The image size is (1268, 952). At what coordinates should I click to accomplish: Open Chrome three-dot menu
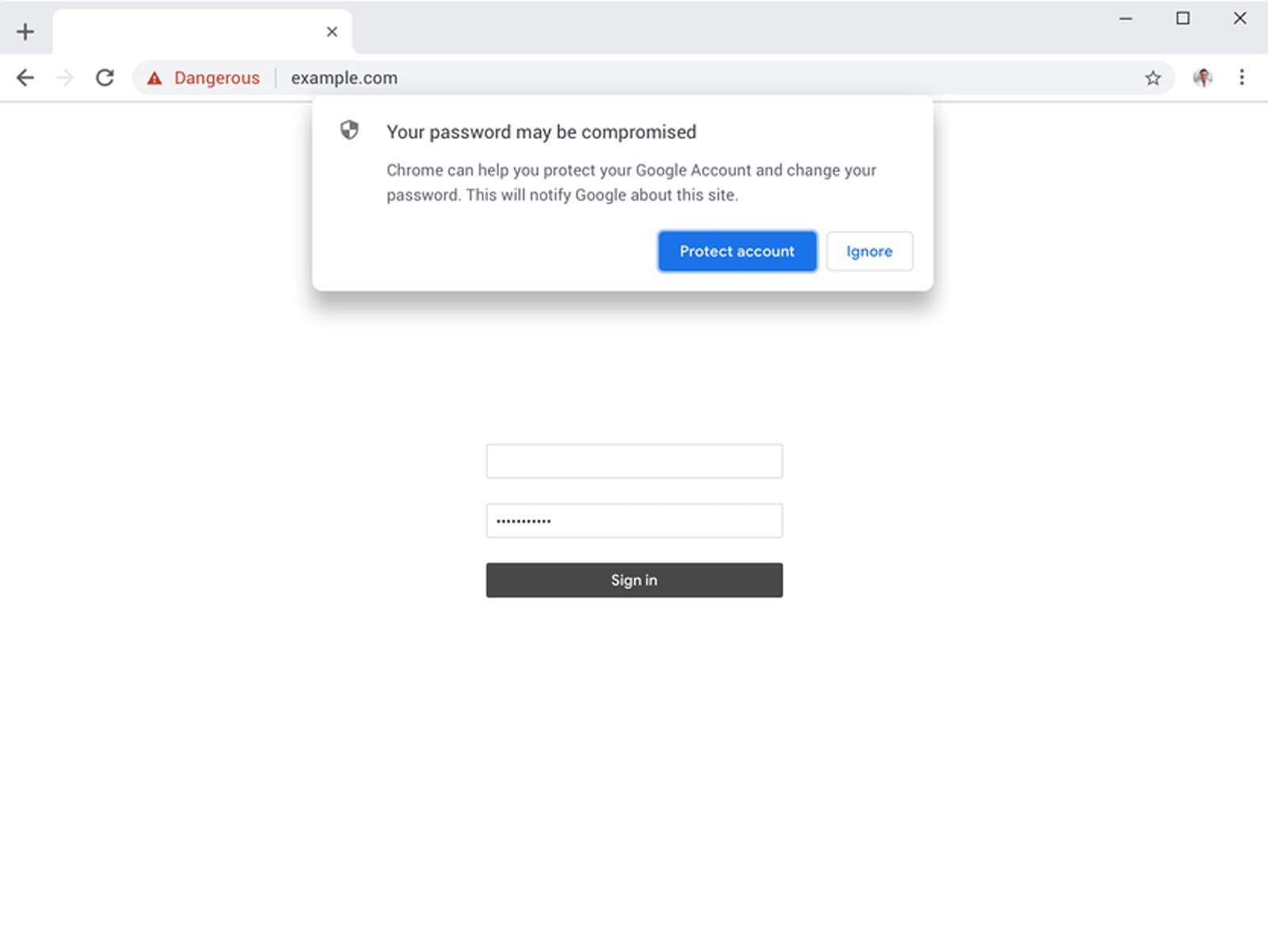1242,78
